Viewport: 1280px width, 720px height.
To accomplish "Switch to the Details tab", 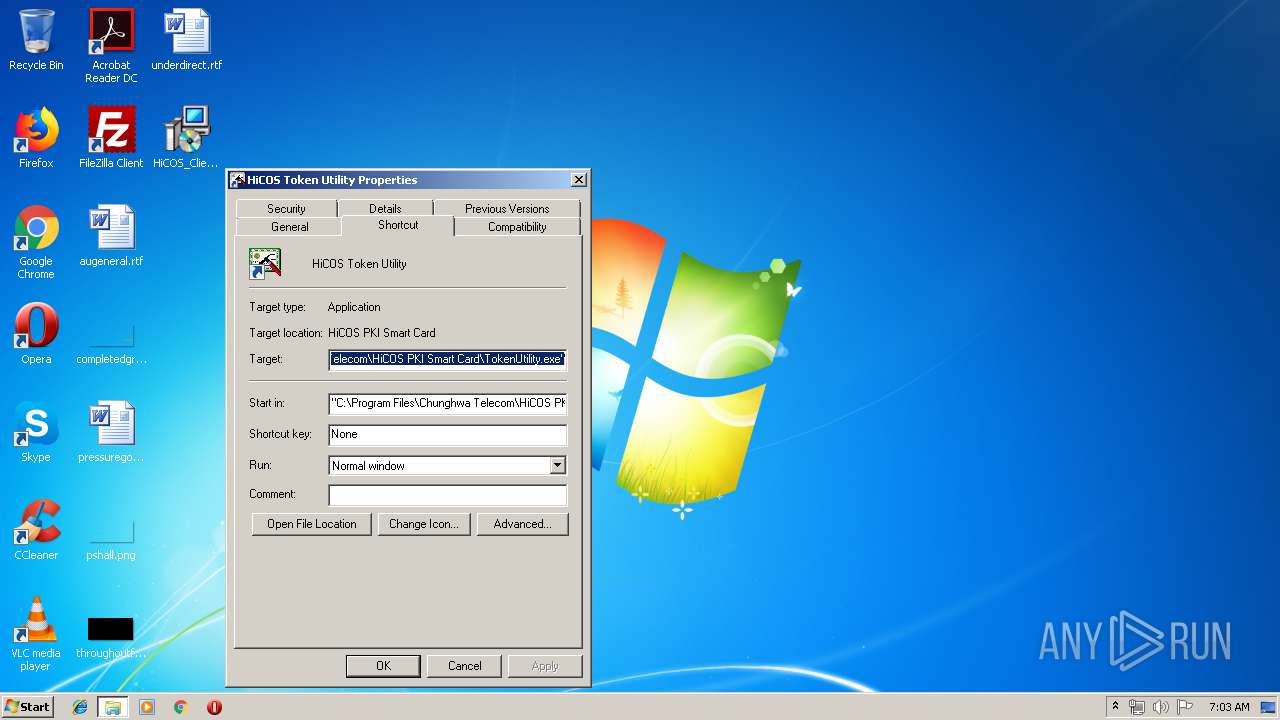I will tap(385, 208).
